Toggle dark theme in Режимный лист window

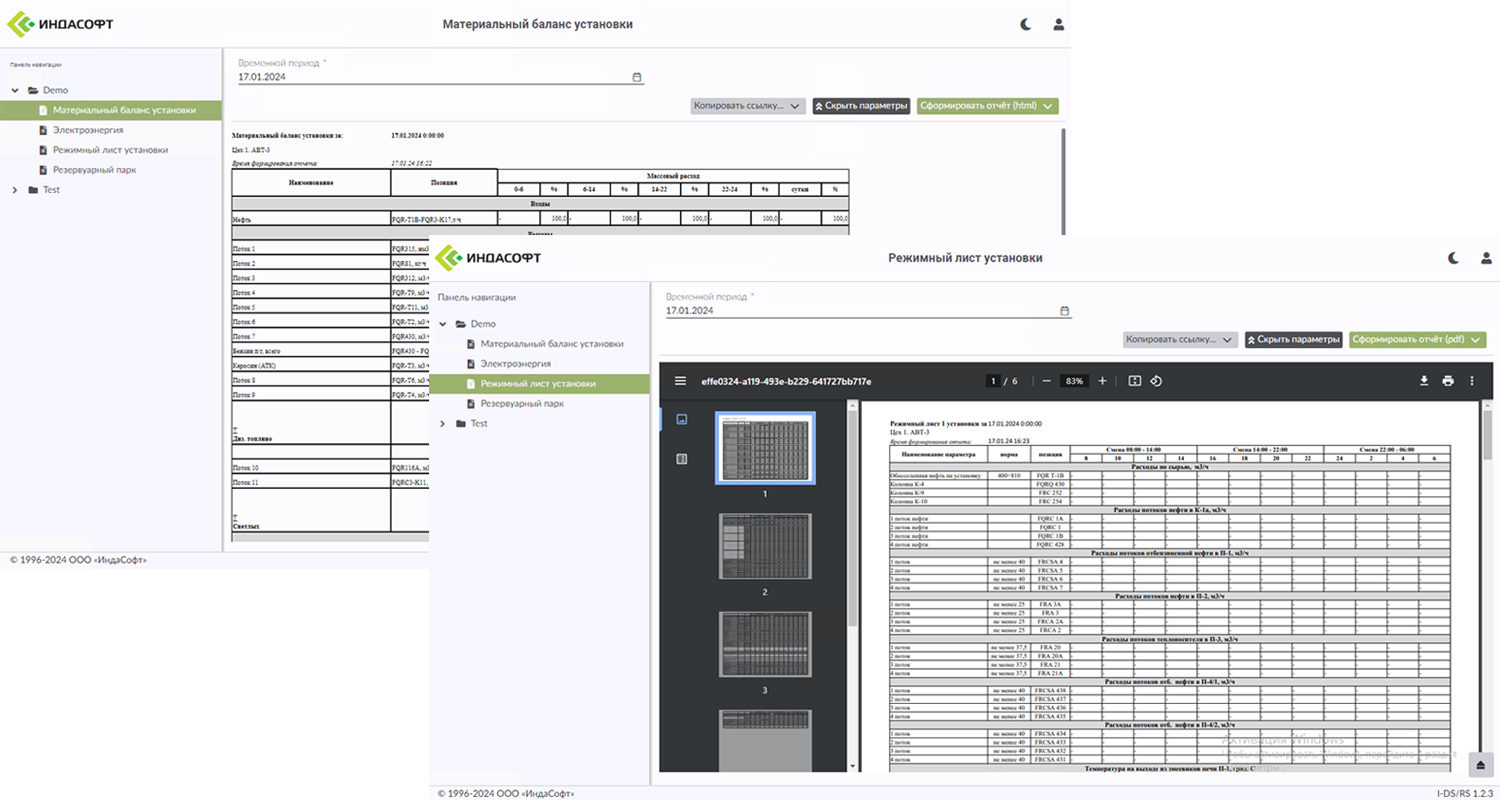(x=1453, y=258)
